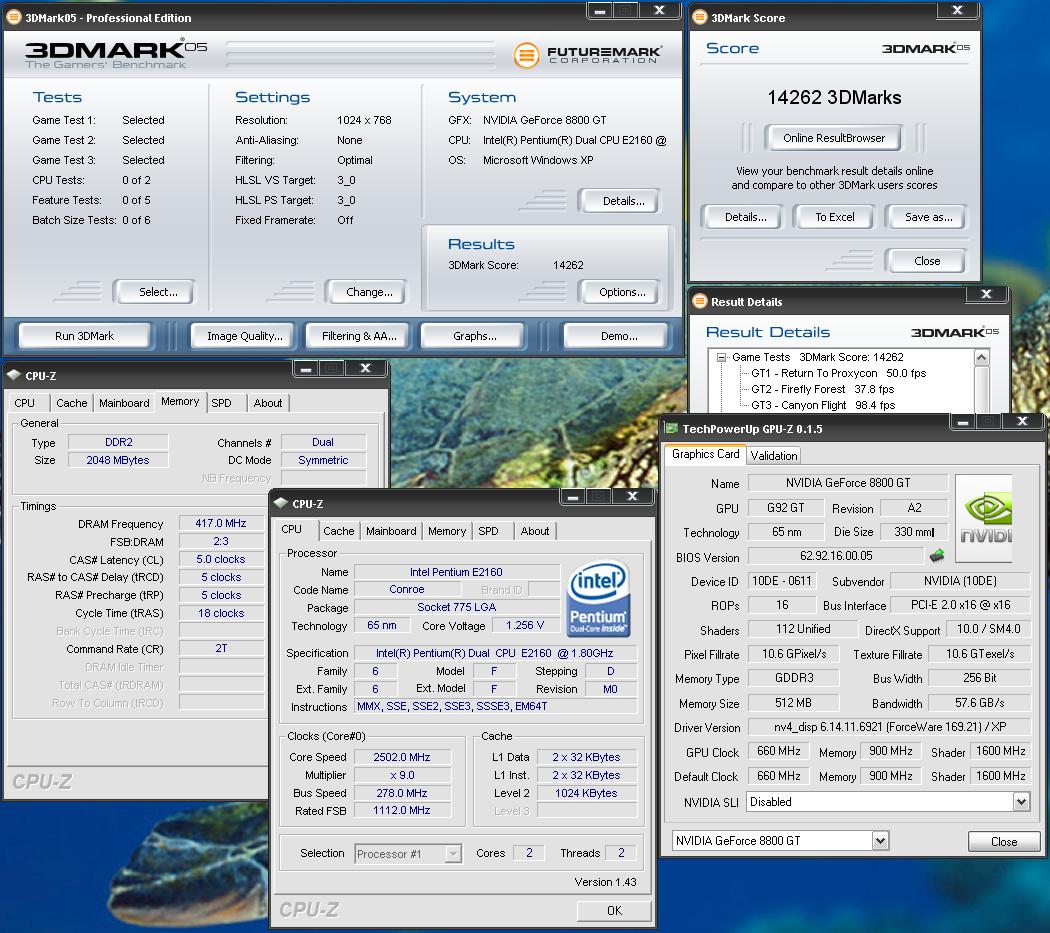
Task: Click the Core Speed 2502.0 MHz value
Action: point(402,757)
